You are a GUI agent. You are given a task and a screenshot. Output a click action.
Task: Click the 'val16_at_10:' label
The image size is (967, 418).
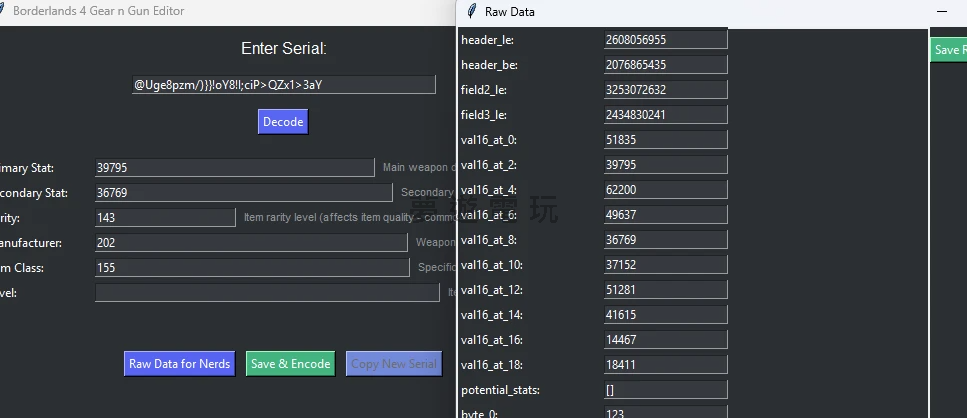[x=492, y=265]
